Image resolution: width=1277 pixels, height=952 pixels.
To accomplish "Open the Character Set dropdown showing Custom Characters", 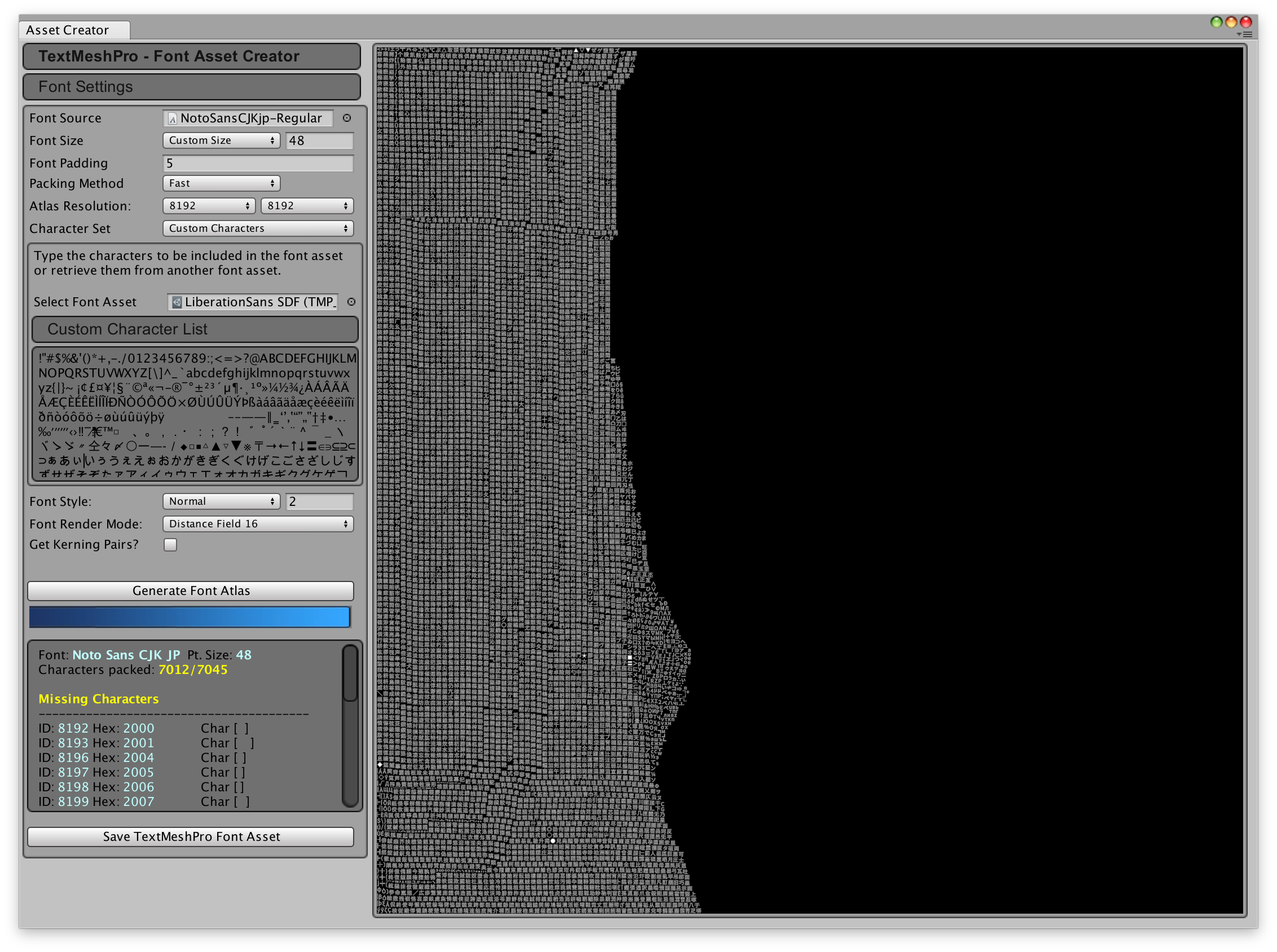I will 258,228.
